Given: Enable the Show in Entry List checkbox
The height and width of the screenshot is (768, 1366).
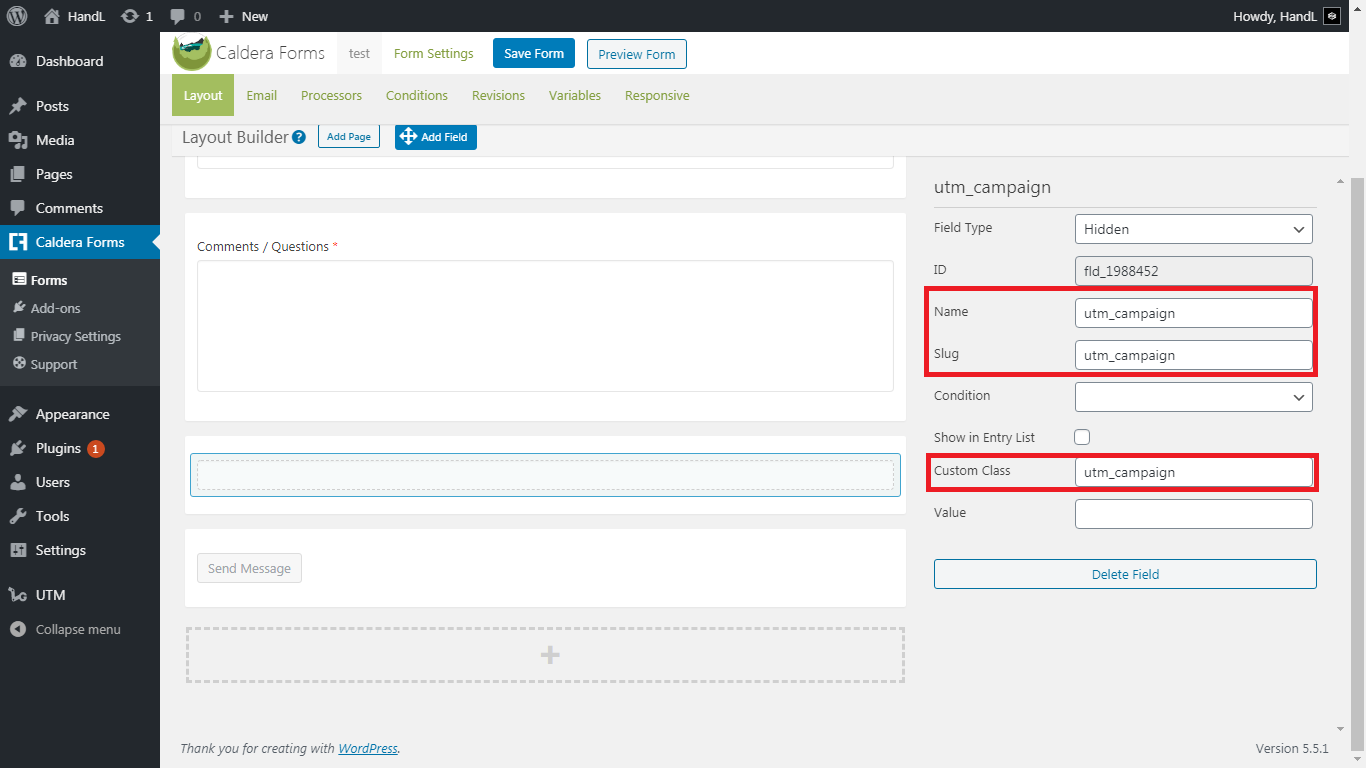Looking at the screenshot, I should (x=1082, y=437).
